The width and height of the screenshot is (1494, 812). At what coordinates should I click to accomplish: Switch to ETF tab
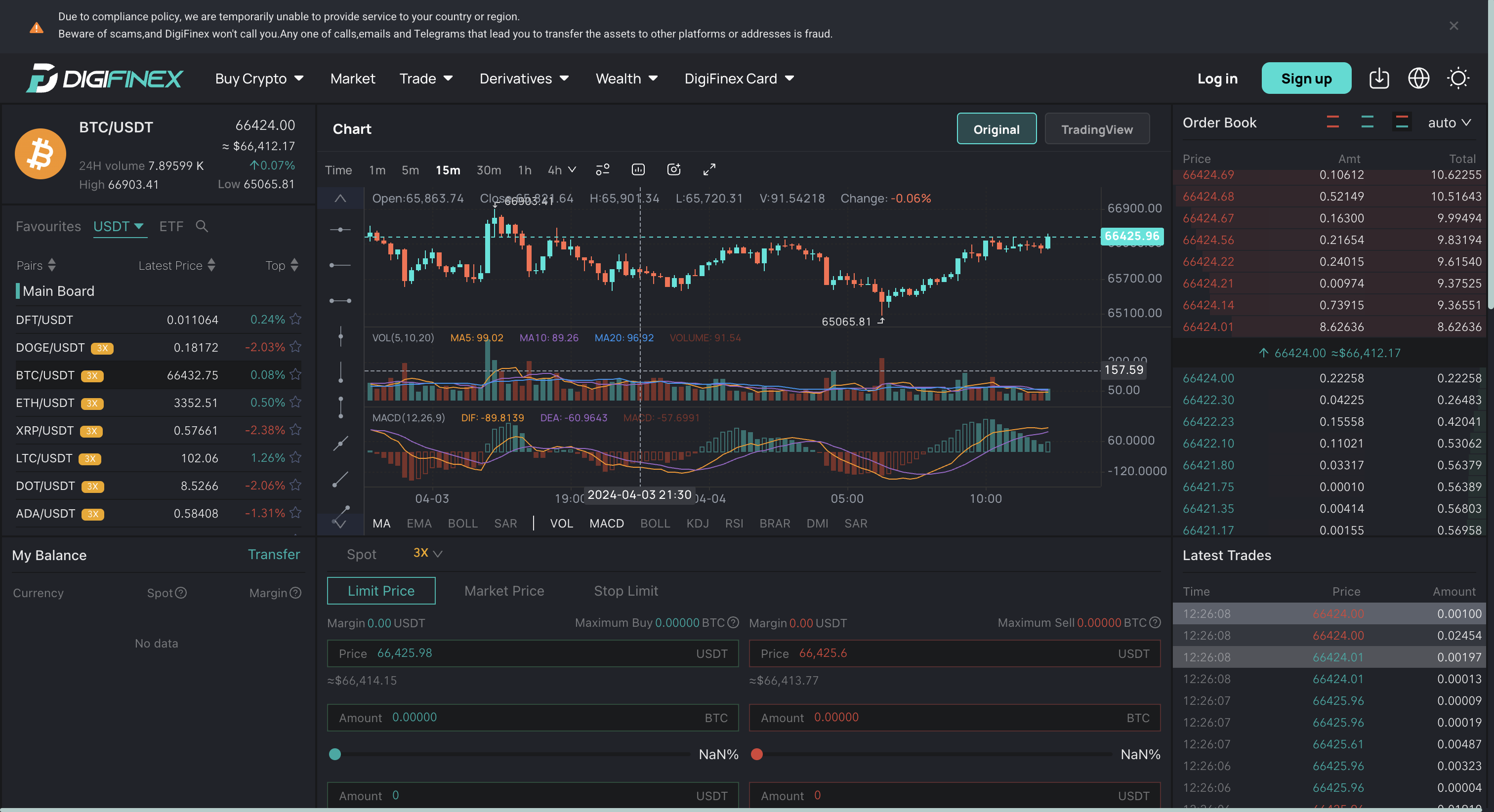click(171, 226)
